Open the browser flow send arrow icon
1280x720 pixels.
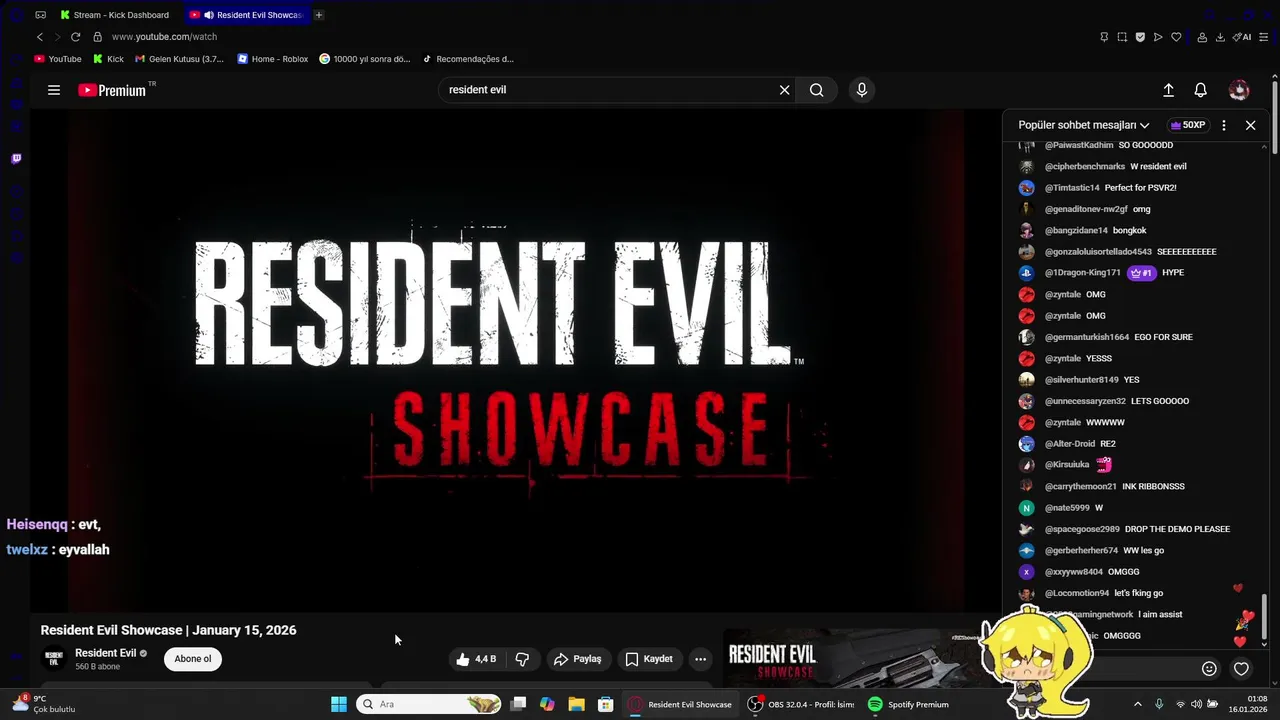tap(1158, 37)
